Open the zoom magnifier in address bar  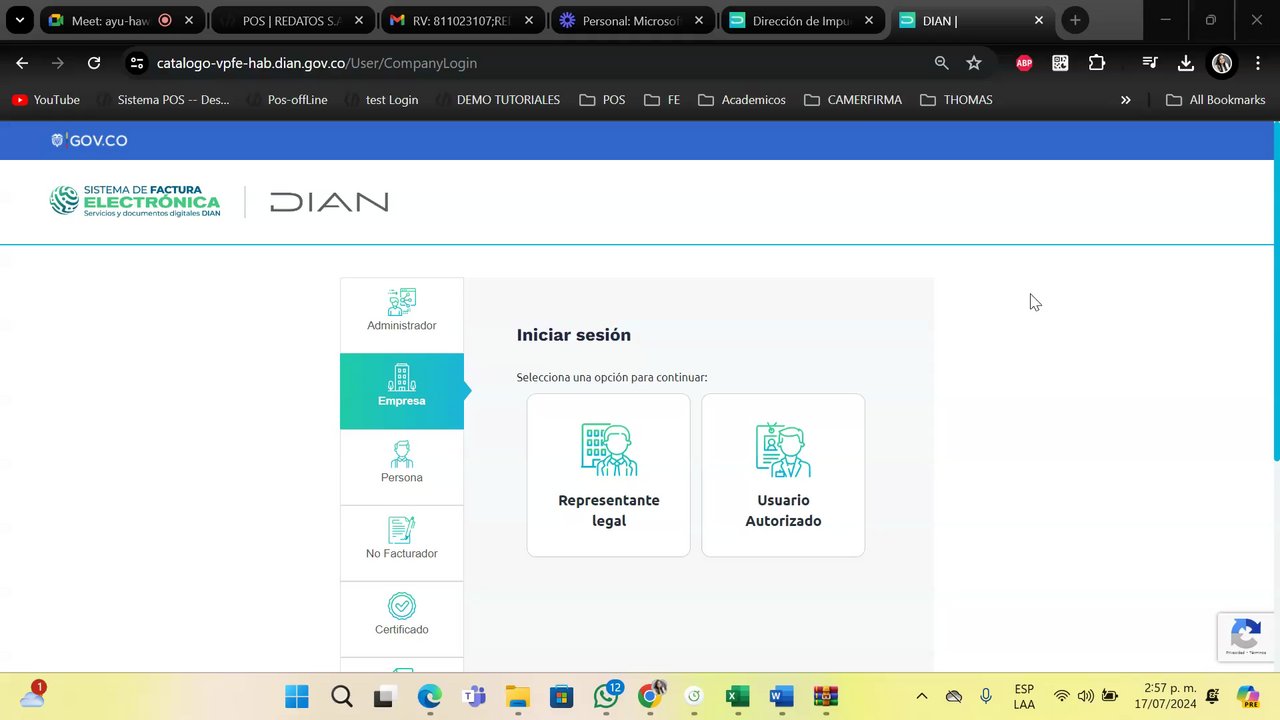coord(941,63)
